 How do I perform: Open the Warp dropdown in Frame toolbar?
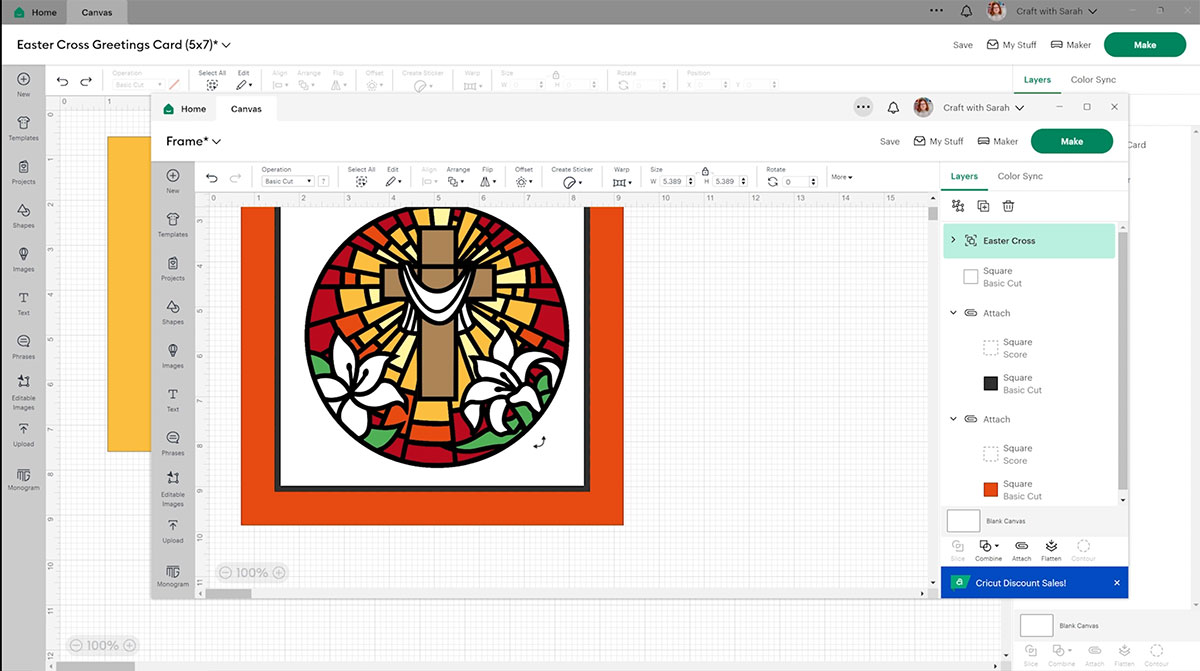click(621, 181)
